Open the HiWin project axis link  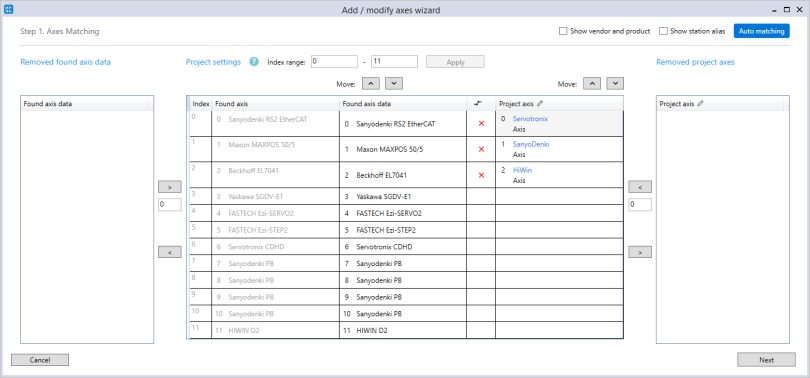click(522, 169)
